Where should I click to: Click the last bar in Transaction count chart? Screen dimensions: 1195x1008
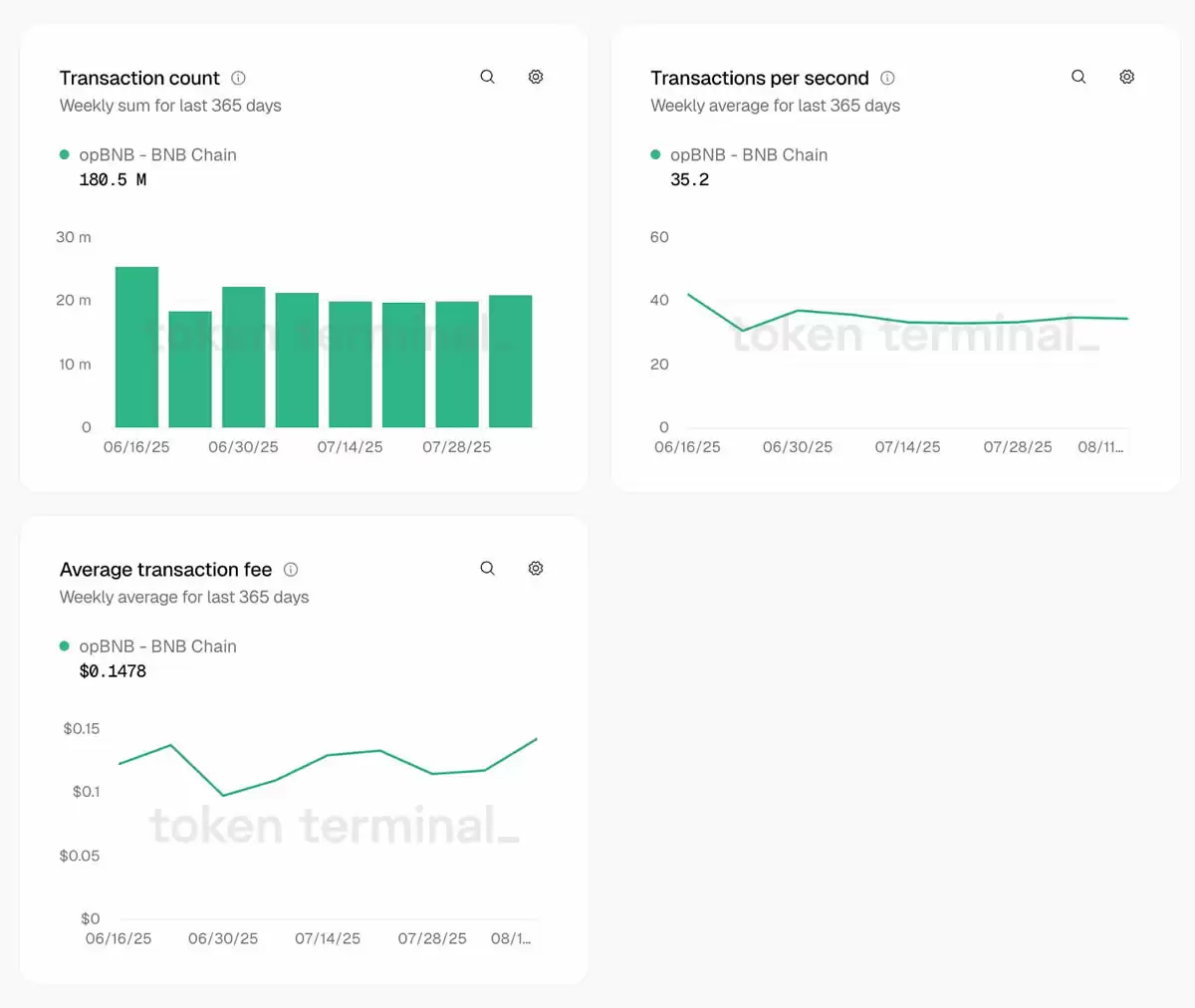pyautogui.click(x=510, y=361)
